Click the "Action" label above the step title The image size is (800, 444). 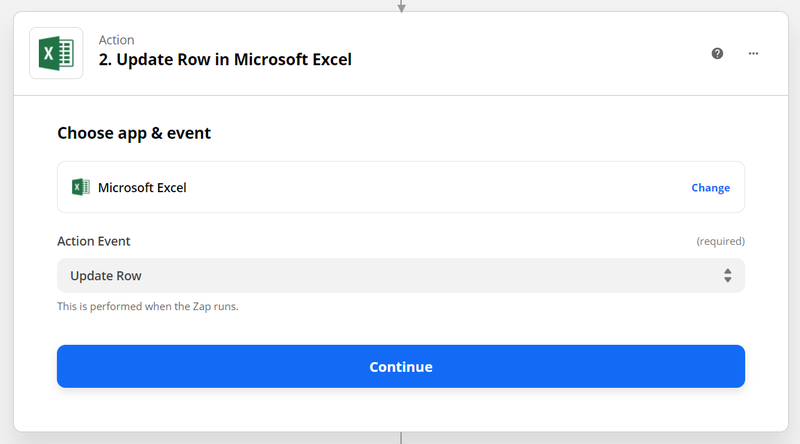coord(116,40)
